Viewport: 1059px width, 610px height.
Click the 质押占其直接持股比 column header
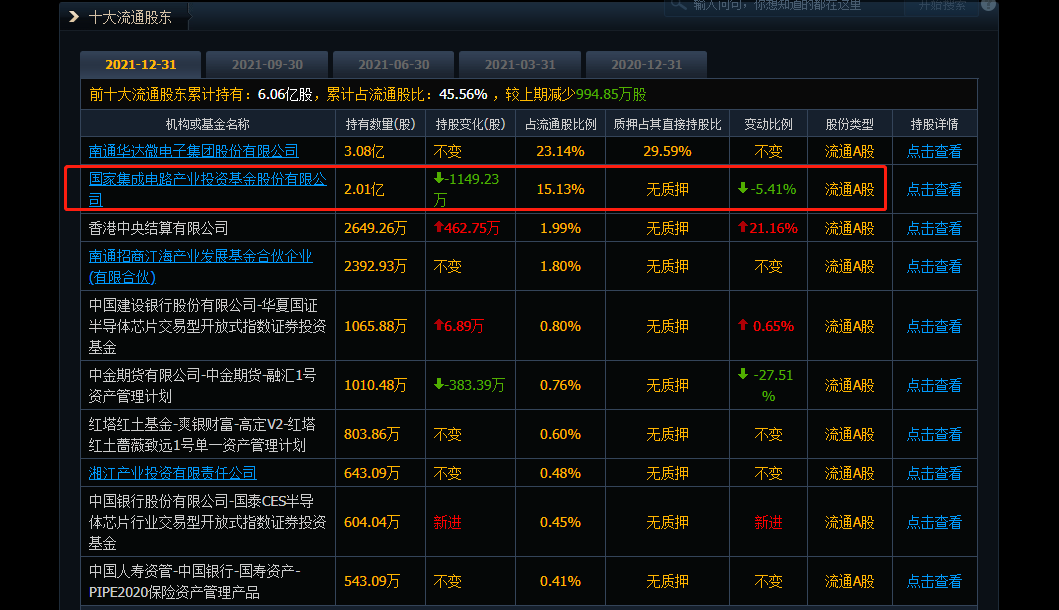(667, 124)
